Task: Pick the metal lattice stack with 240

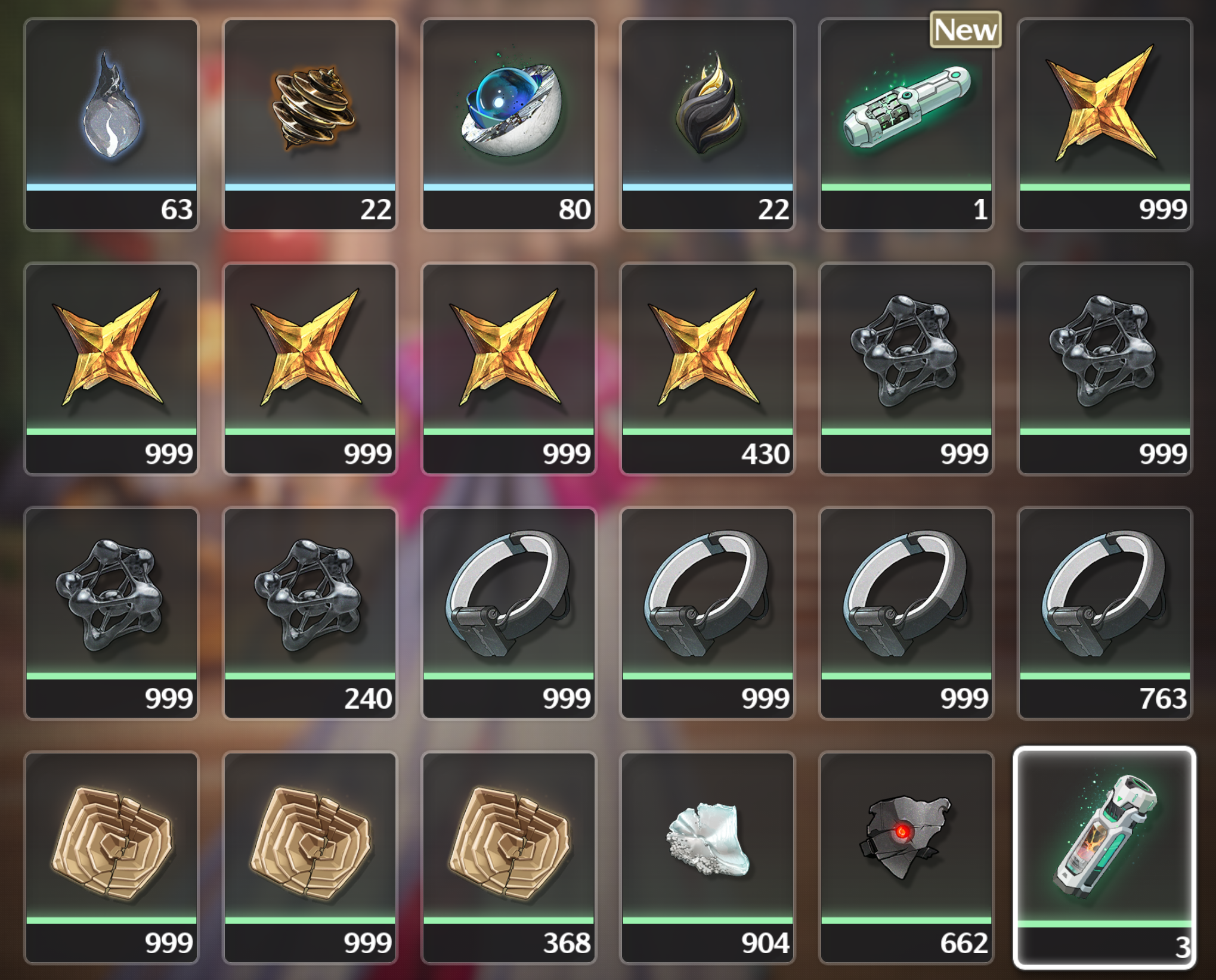Action: [x=310, y=613]
